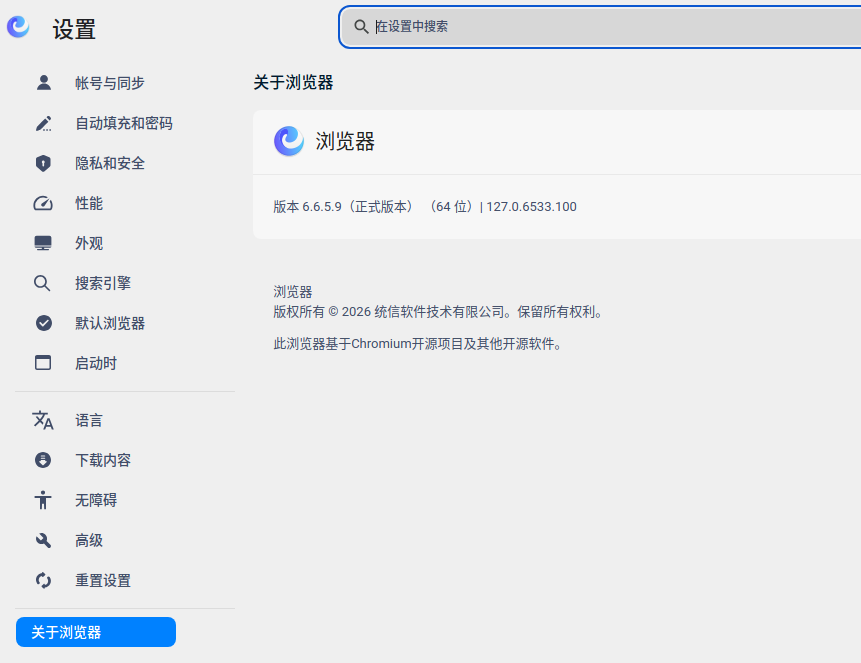Click the translate icon for language
The height and width of the screenshot is (663, 861).
43,420
